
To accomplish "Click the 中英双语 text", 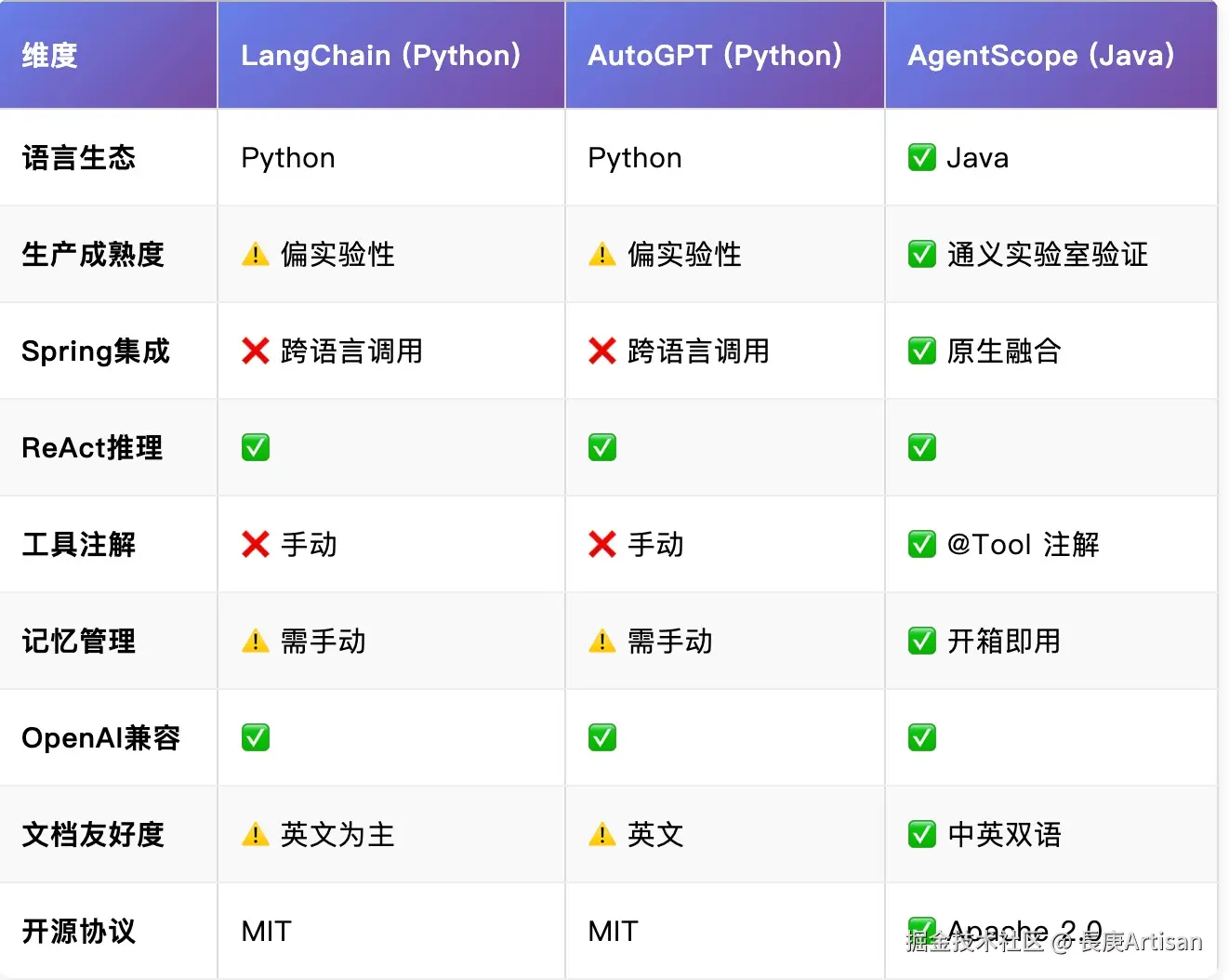I will click(1004, 834).
